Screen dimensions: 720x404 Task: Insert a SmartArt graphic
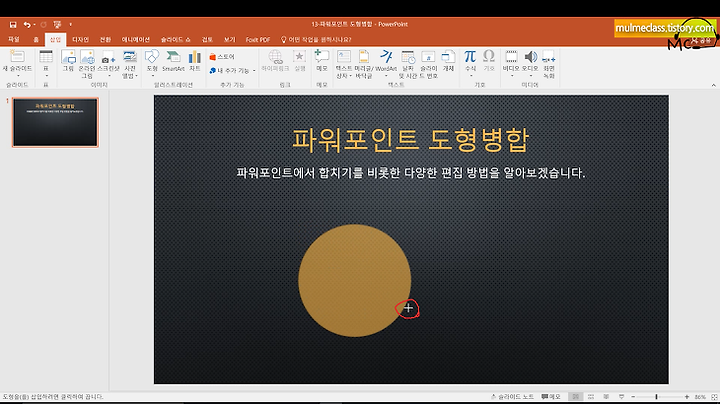click(173, 62)
